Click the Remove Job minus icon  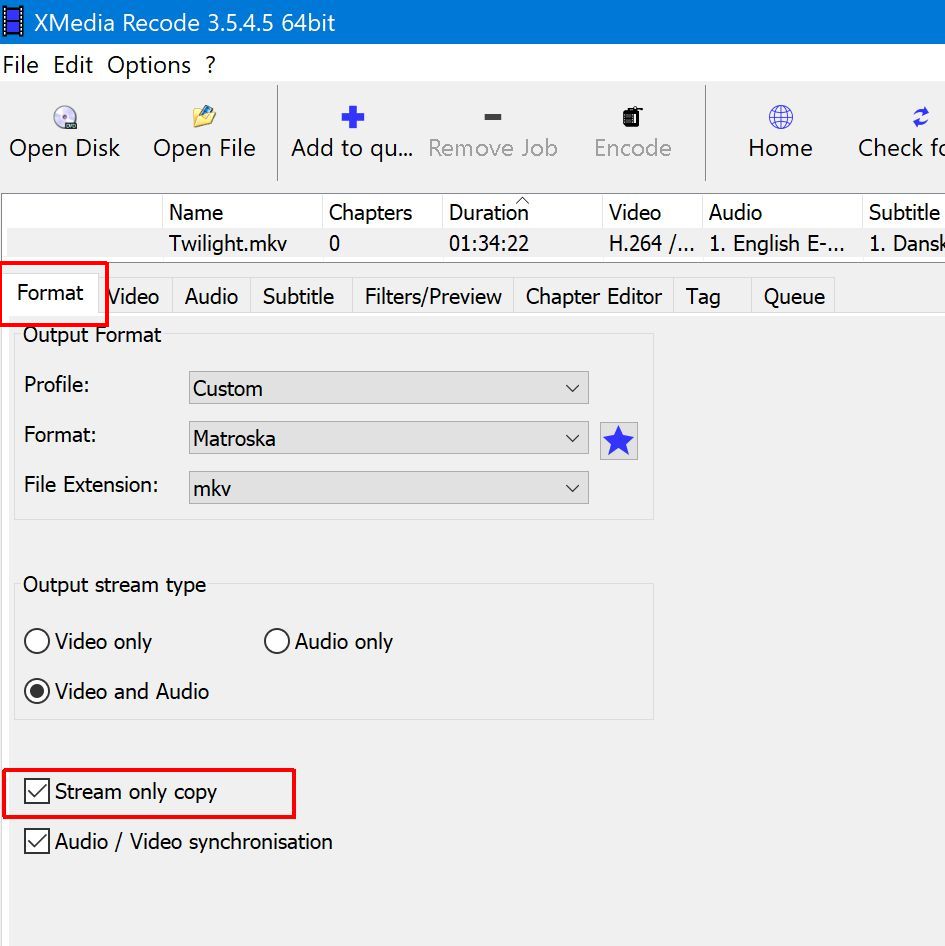click(x=492, y=117)
